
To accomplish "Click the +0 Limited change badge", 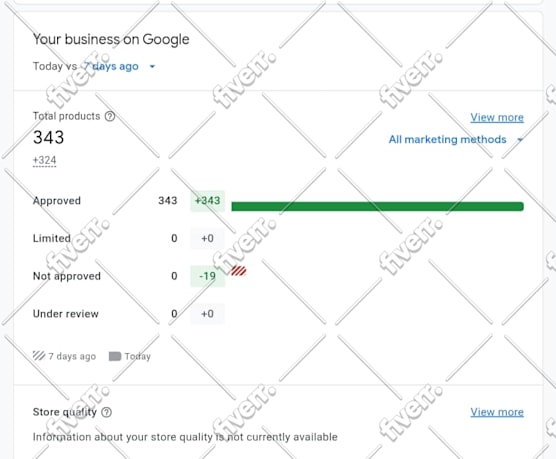I will click(207, 238).
